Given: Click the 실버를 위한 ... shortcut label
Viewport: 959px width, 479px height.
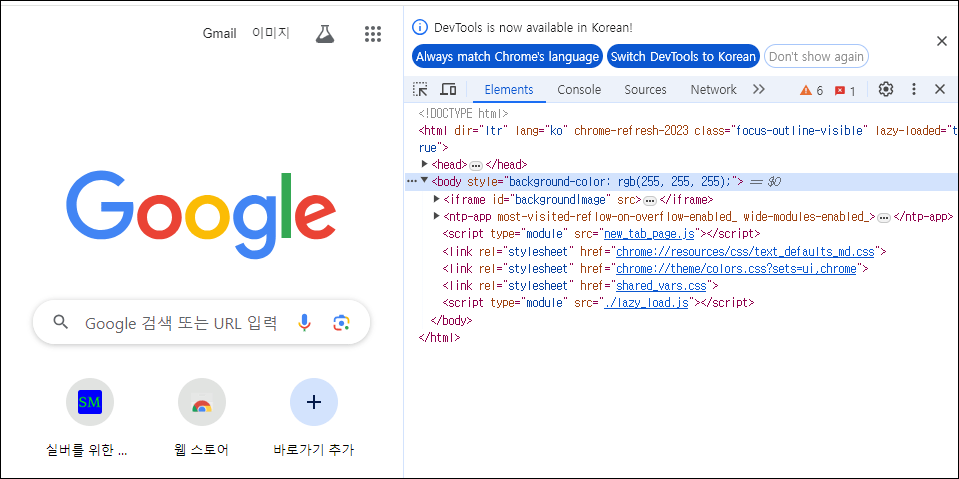Looking at the screenshot, I should click(87, 451).
